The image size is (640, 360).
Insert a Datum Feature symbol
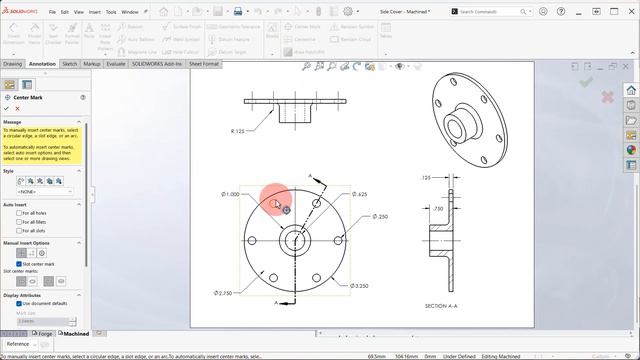tap(229, 40)
